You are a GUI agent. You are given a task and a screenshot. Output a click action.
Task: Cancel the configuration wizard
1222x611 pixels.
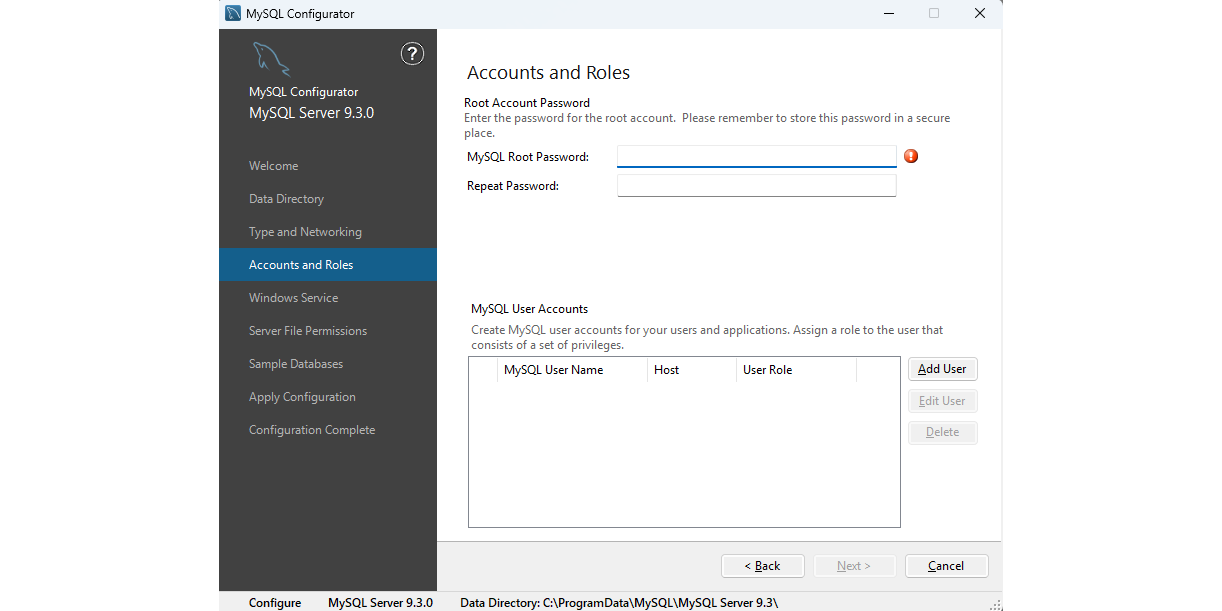click(946, 566)
